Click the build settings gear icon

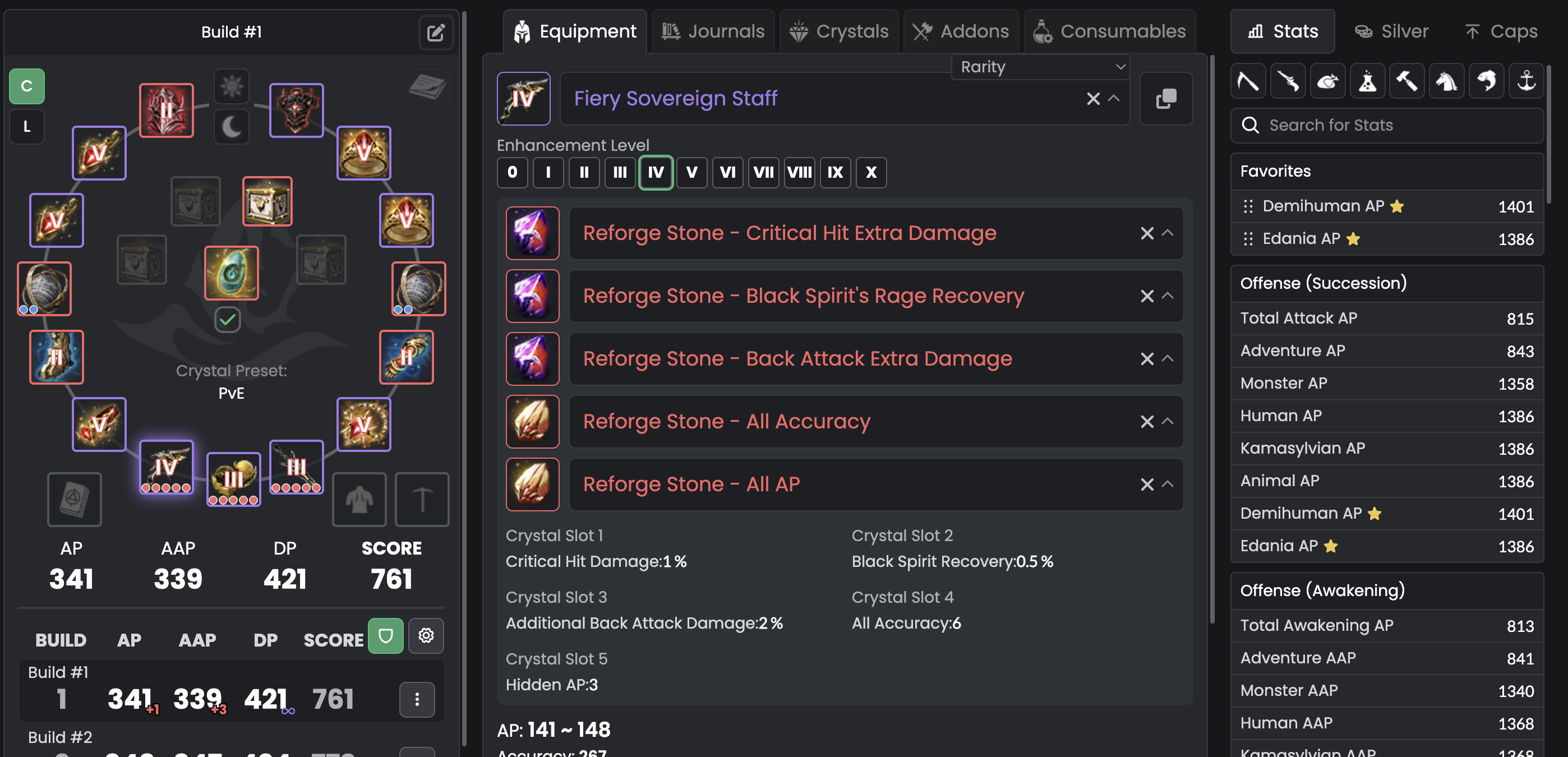pos(426,635)
